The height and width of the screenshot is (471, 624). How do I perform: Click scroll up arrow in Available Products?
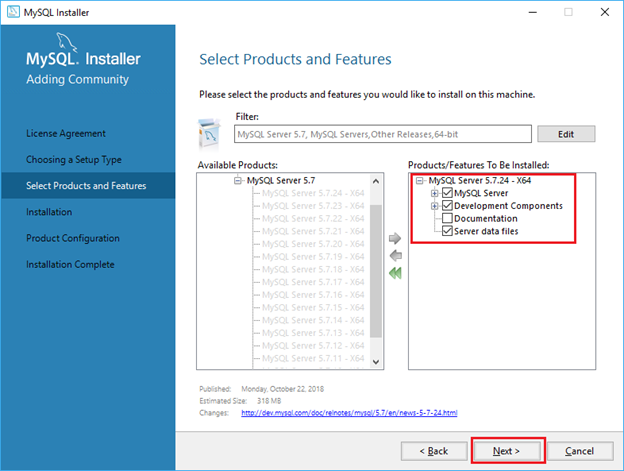[x=376, y=181]
